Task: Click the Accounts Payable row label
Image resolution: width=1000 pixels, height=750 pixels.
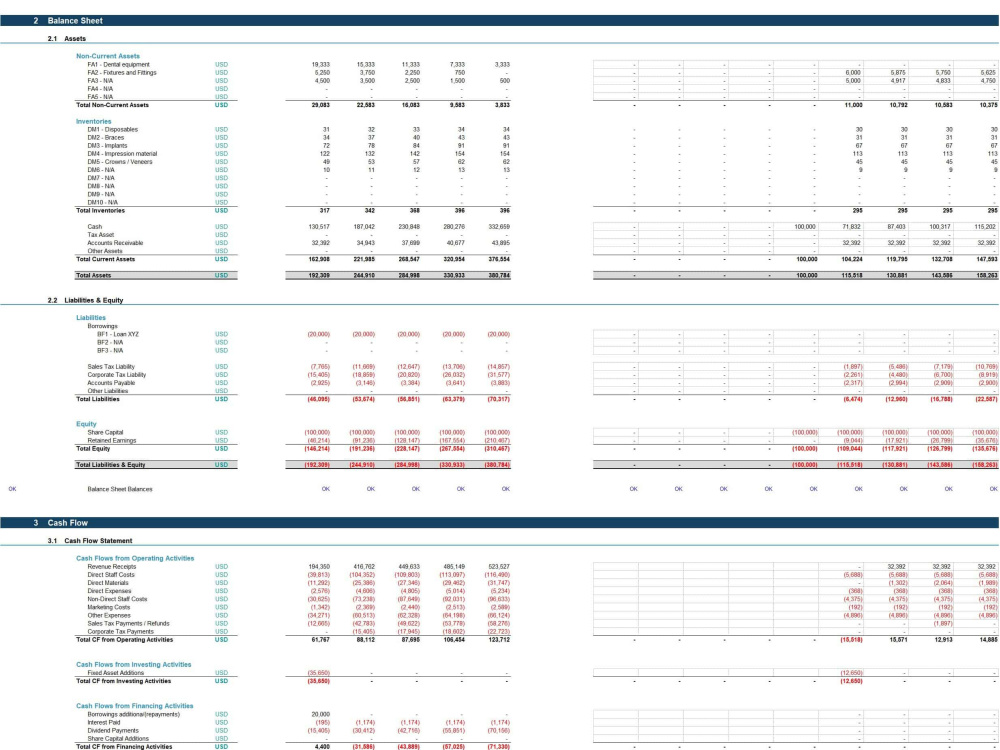Action: (112, 383)
